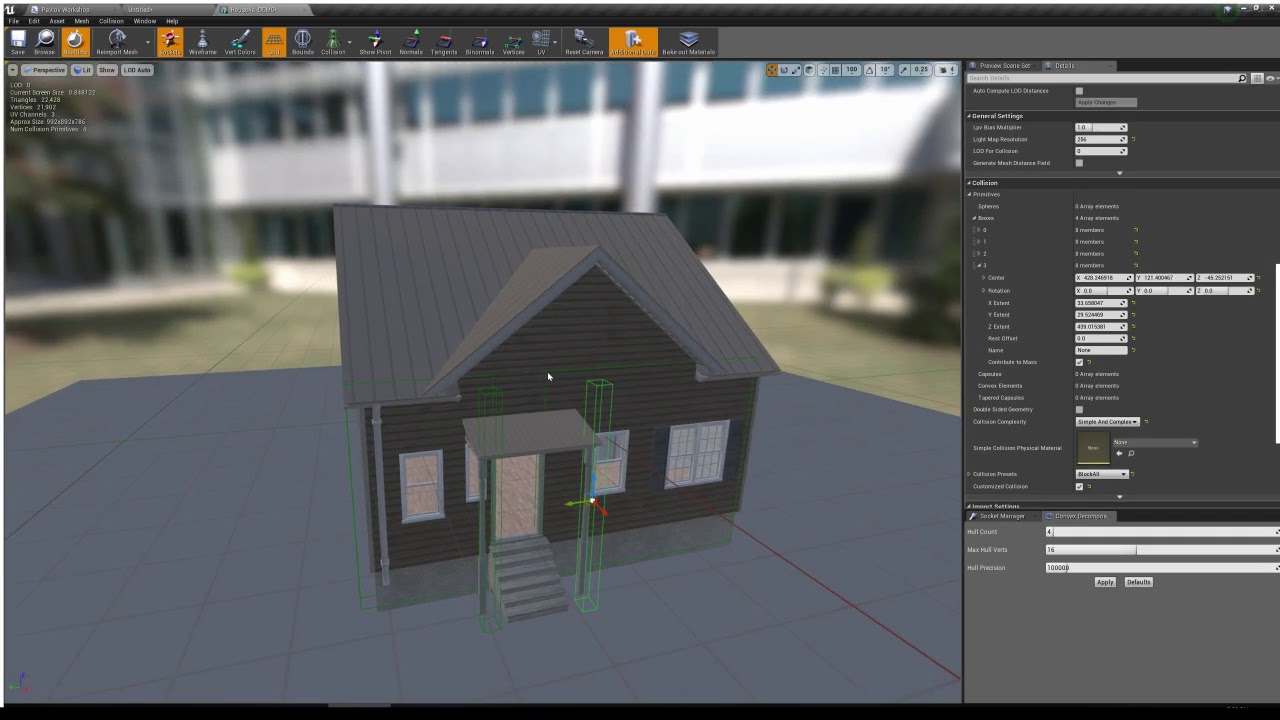The width and height of the screenshot is (1280, 720).
Task: Enable Wireframe view mode
Action: coord(202,42)
